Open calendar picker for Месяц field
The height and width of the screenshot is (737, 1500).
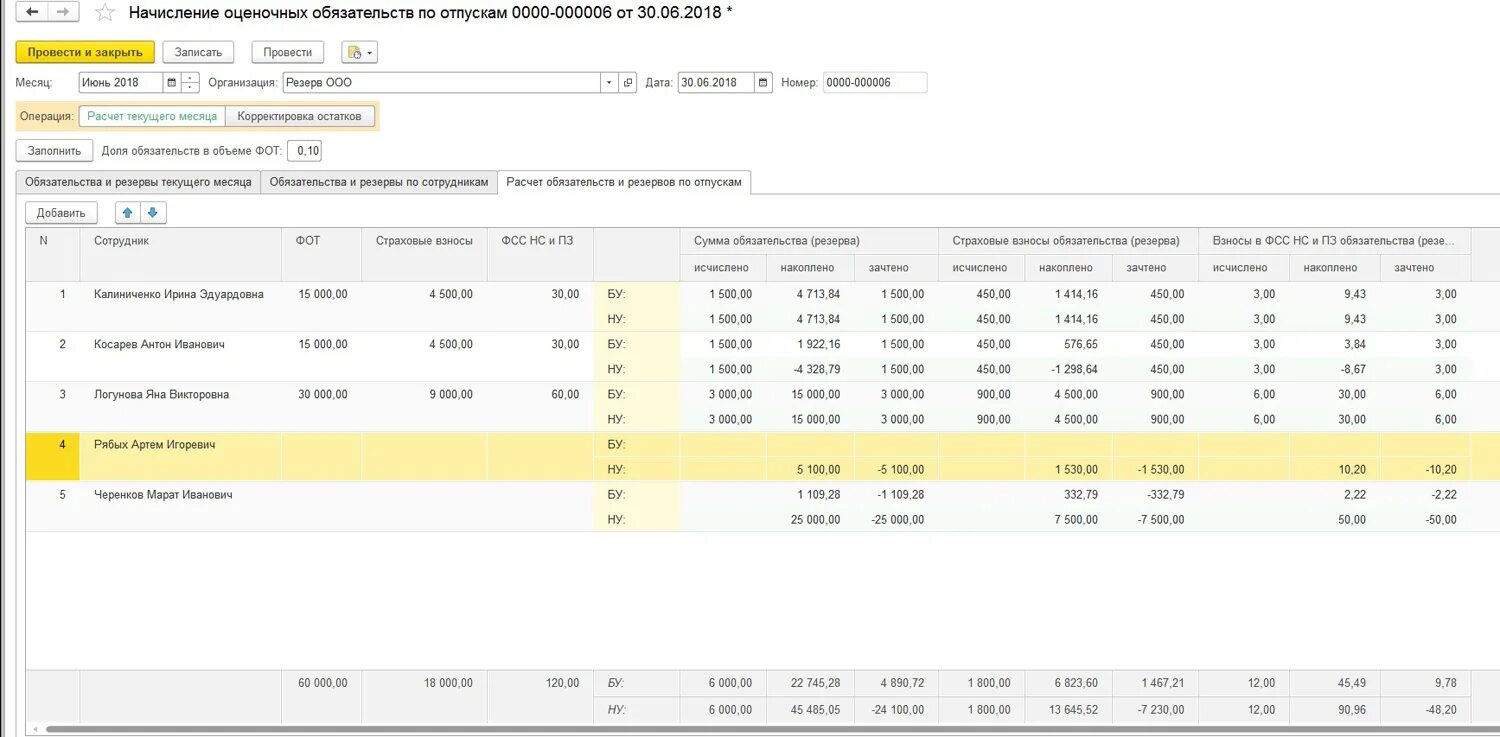coord(171,83)
